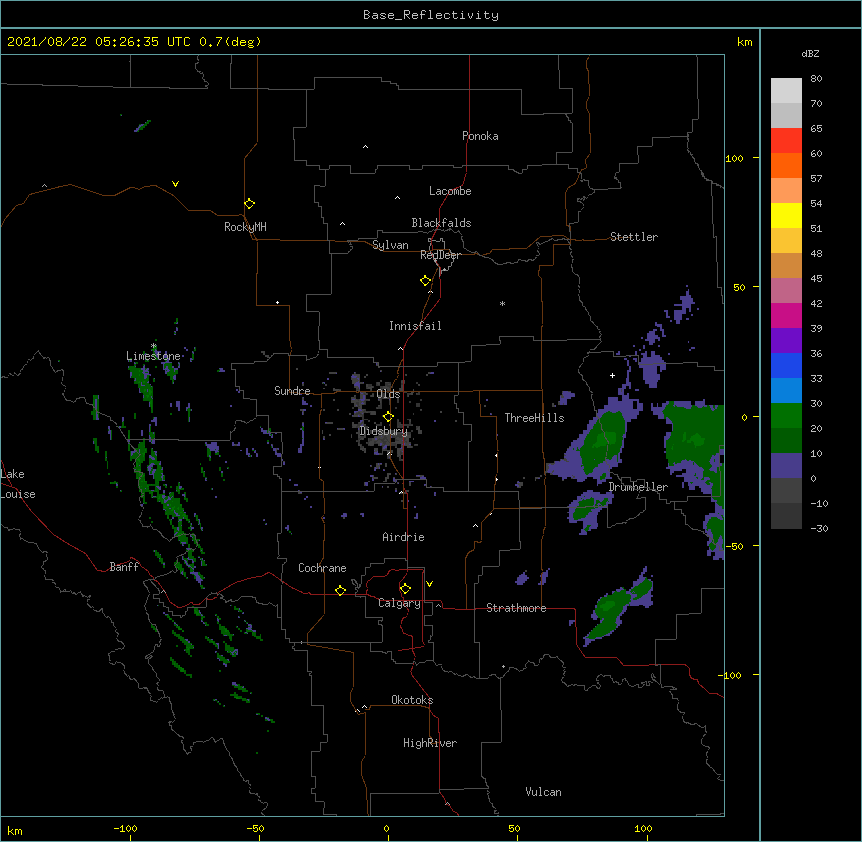Click the Cochrane label

322,568
